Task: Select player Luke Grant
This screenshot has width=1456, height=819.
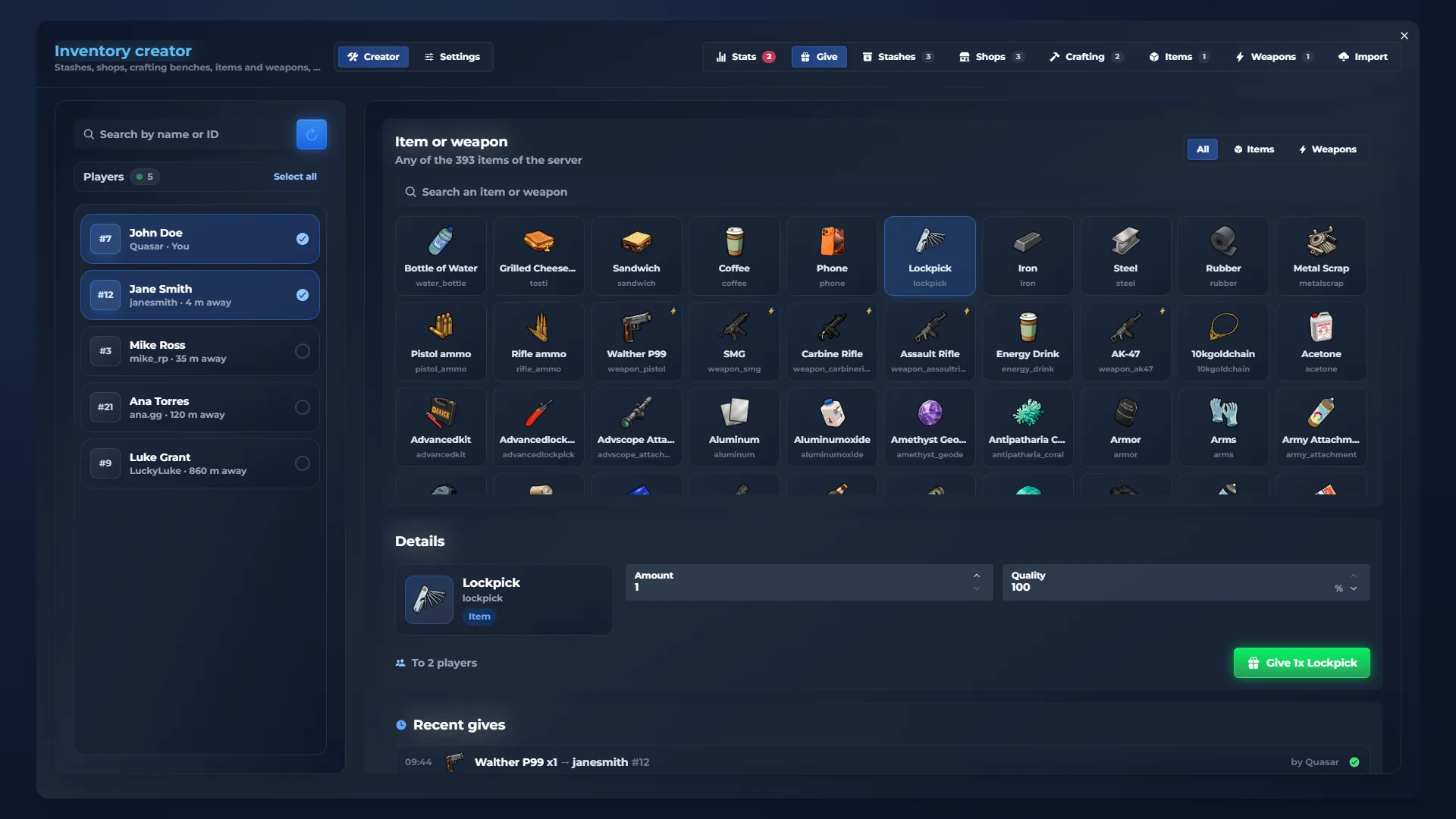Action: coord(200,463)
